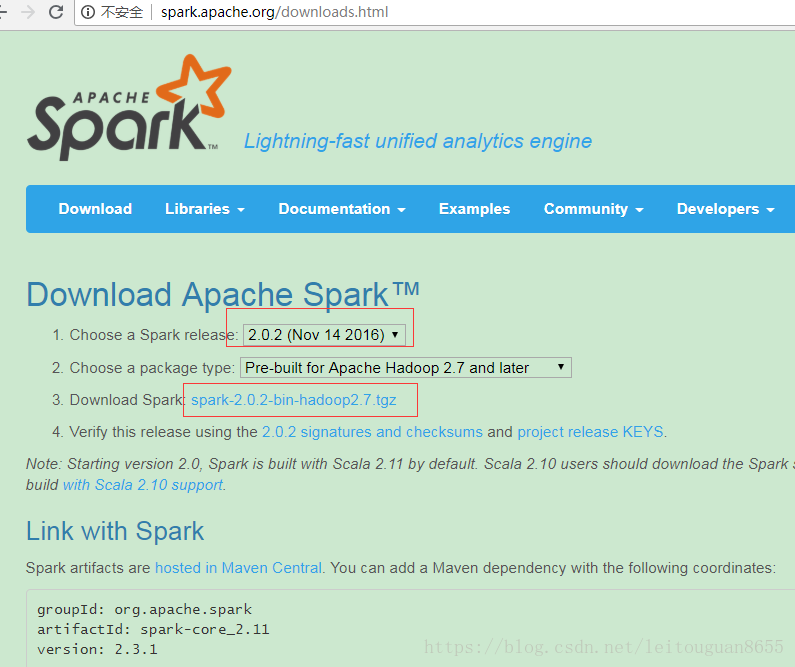The width and height of the screenshot is (795, 667).
Task: Click the browser reload icon
Action: tap(56, 12)
